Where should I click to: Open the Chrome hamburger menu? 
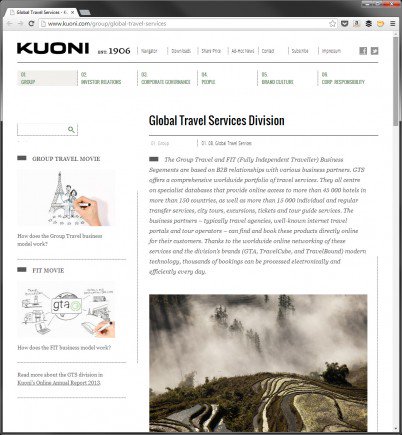pos(393,24)
